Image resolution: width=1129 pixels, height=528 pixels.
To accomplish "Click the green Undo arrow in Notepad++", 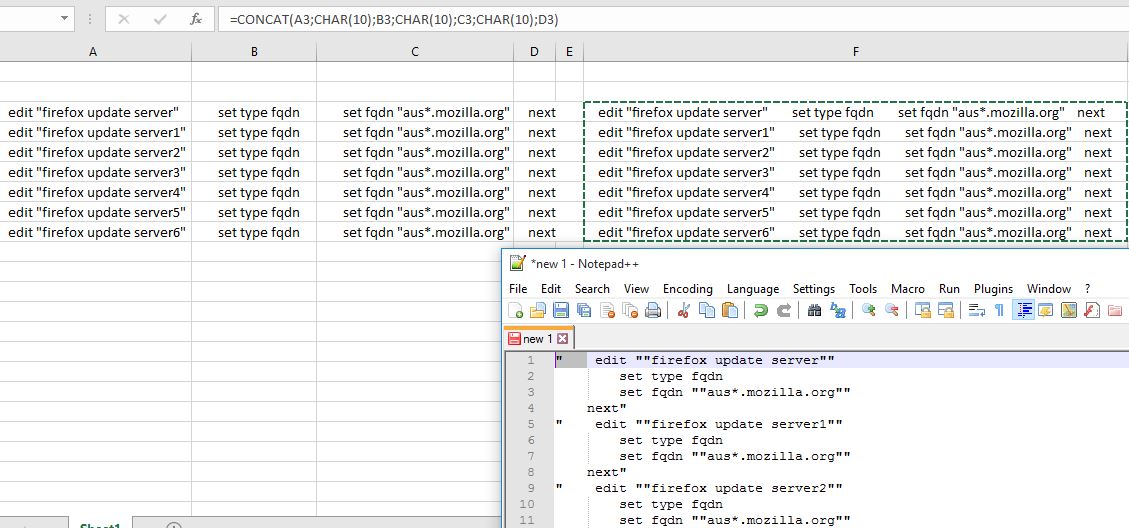I will coord(760,310).
